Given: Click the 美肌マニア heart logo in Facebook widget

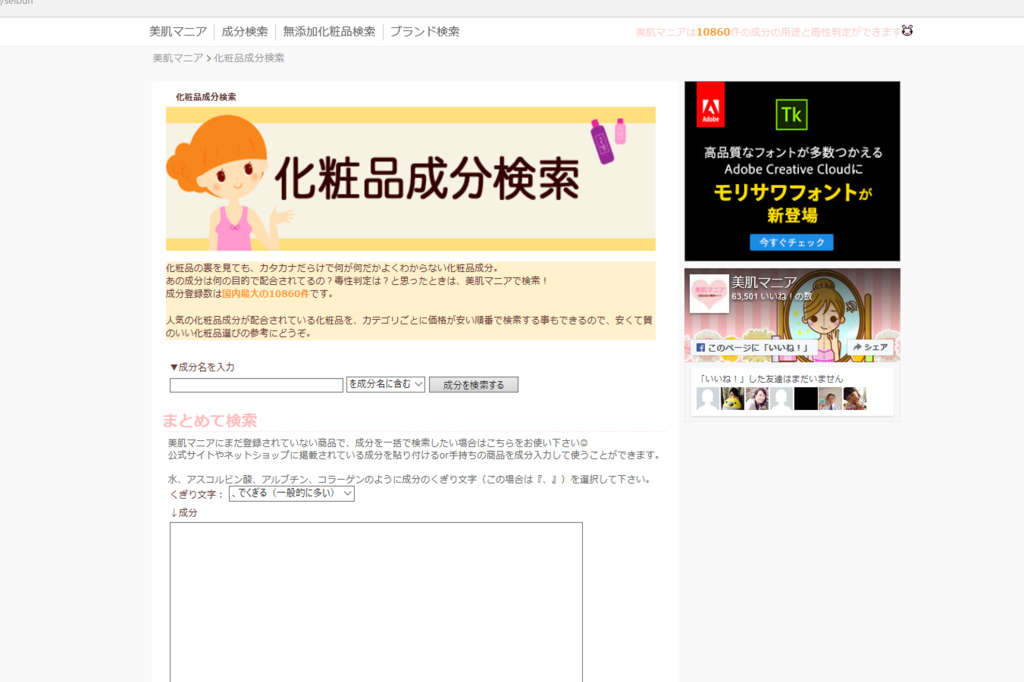Looking at the screenshot, I should (709, 294).
